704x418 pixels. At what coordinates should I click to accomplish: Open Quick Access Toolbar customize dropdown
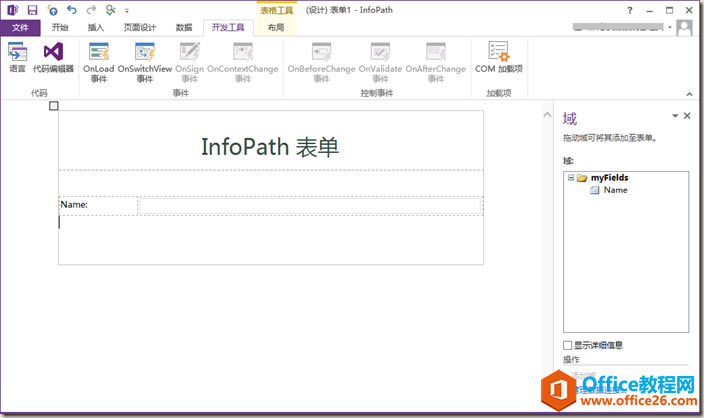click(127, 10)
